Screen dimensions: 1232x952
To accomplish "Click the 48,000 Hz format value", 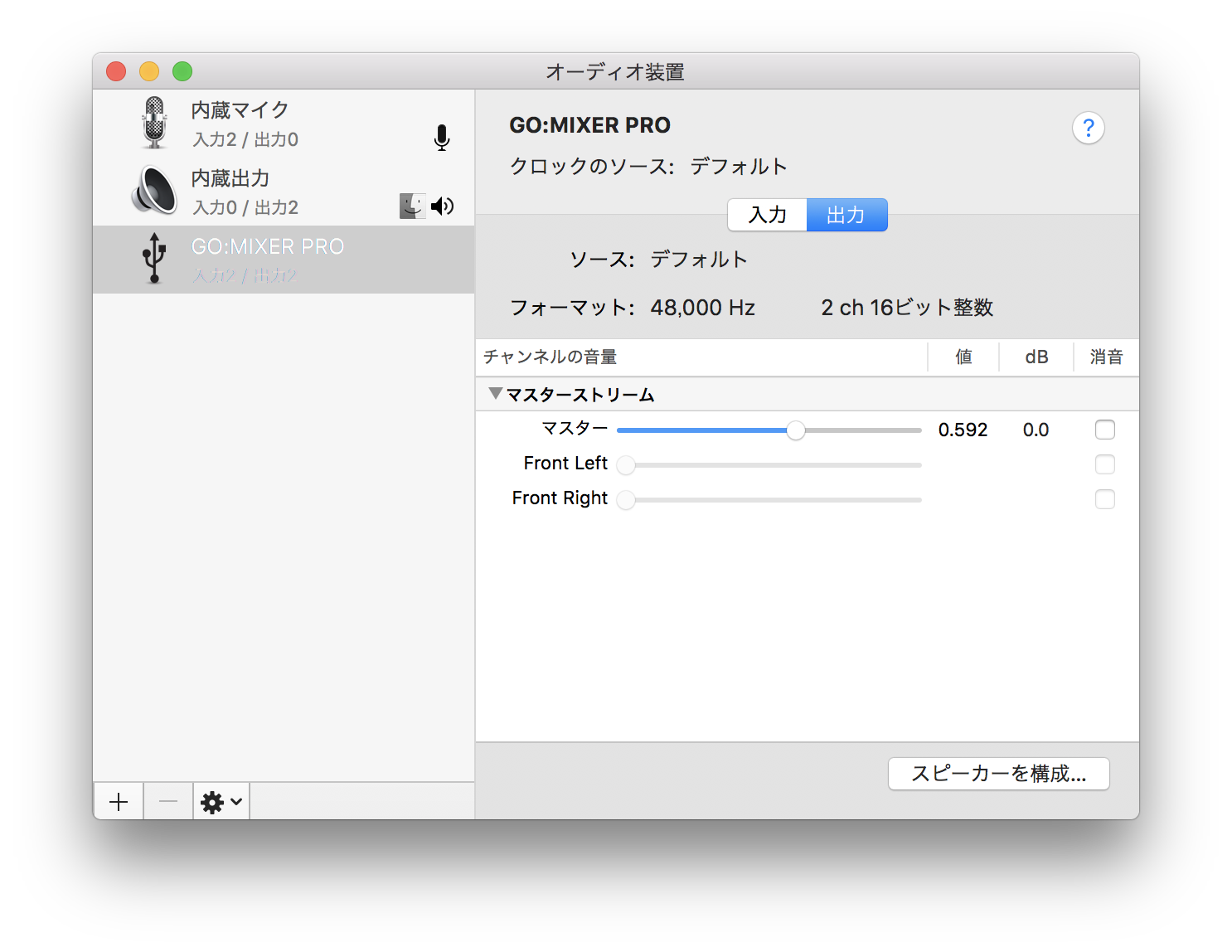I will pyautogui.click(x=702, y=308).
